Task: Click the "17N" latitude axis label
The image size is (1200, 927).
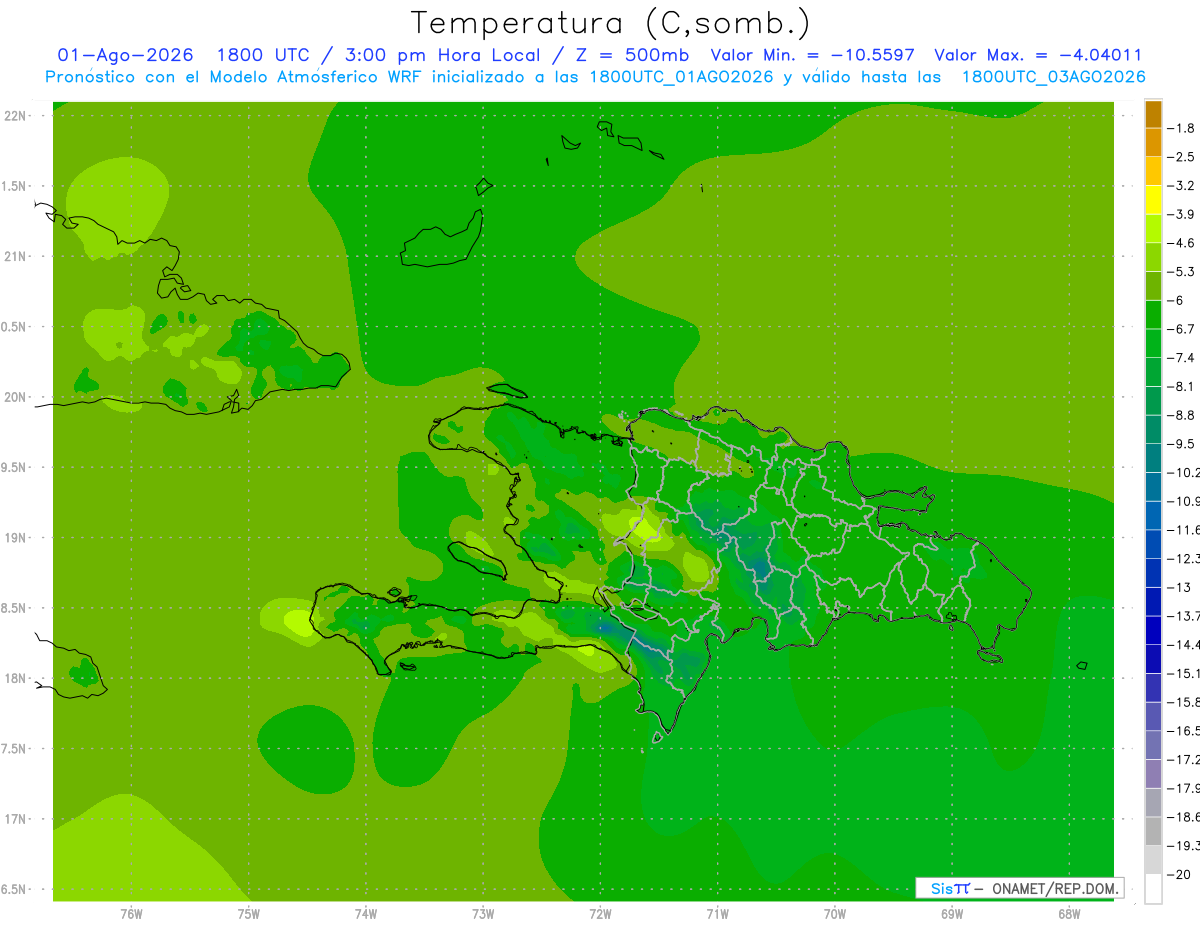Action: pos(17,819)
